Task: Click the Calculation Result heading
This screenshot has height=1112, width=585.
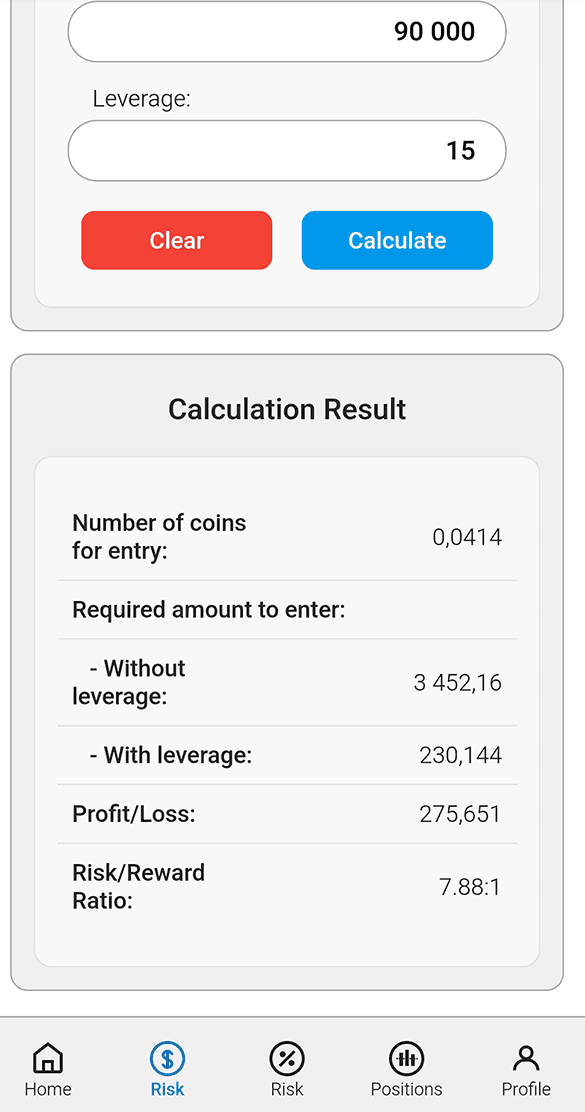Action: [x=286, y=409]
